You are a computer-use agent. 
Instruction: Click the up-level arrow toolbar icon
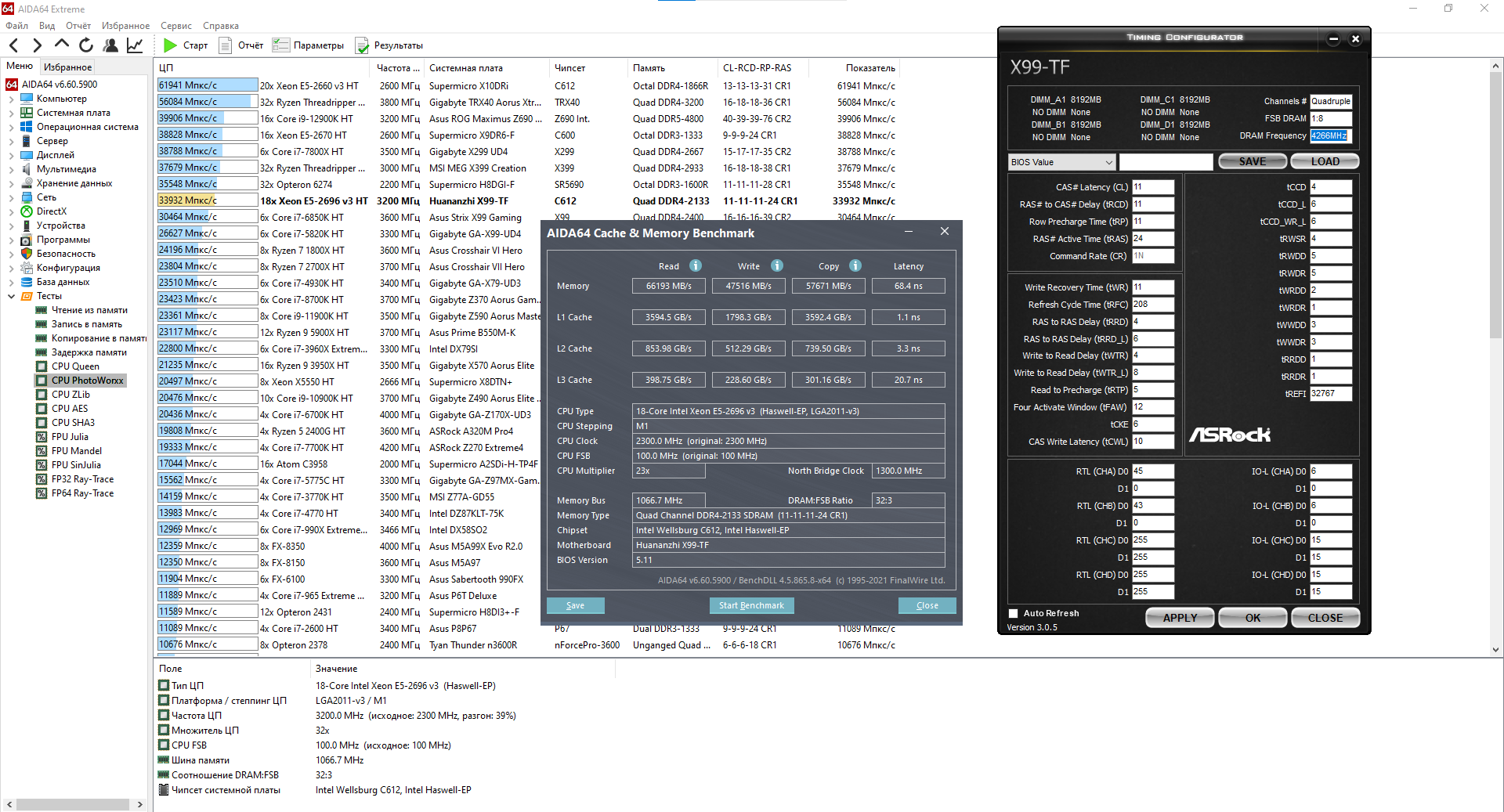(61, 45)
